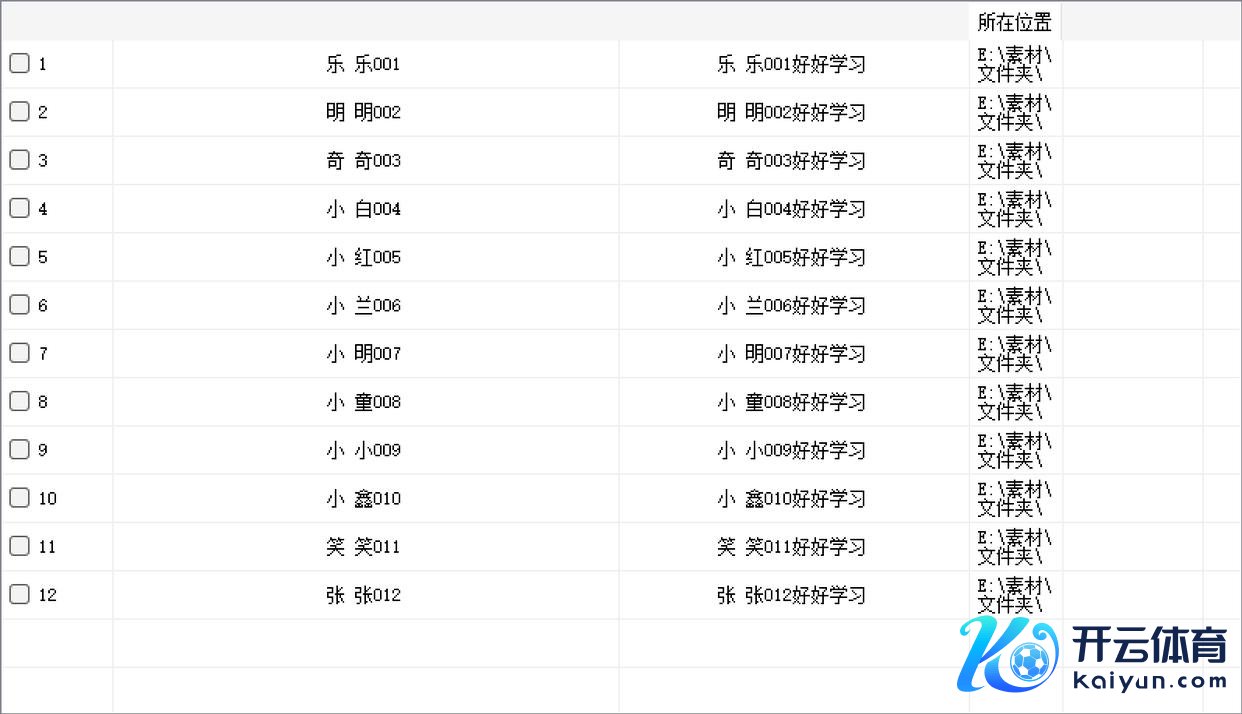The width and height of the screenshot is (1242, 714).
Task: Enable the checkbox for row 5
Action: [x=19, y=256]
